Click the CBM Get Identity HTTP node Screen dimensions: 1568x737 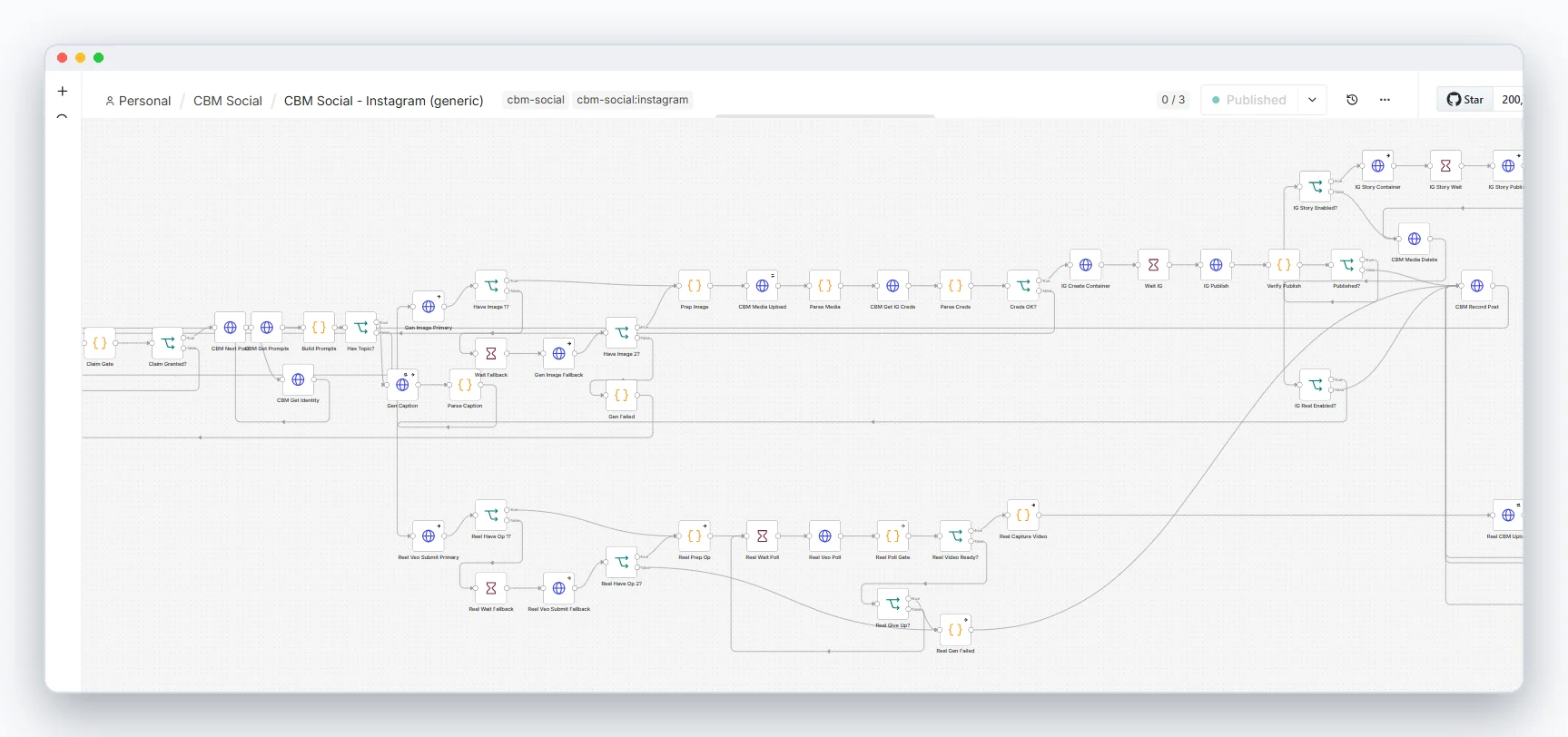[298, 379]
